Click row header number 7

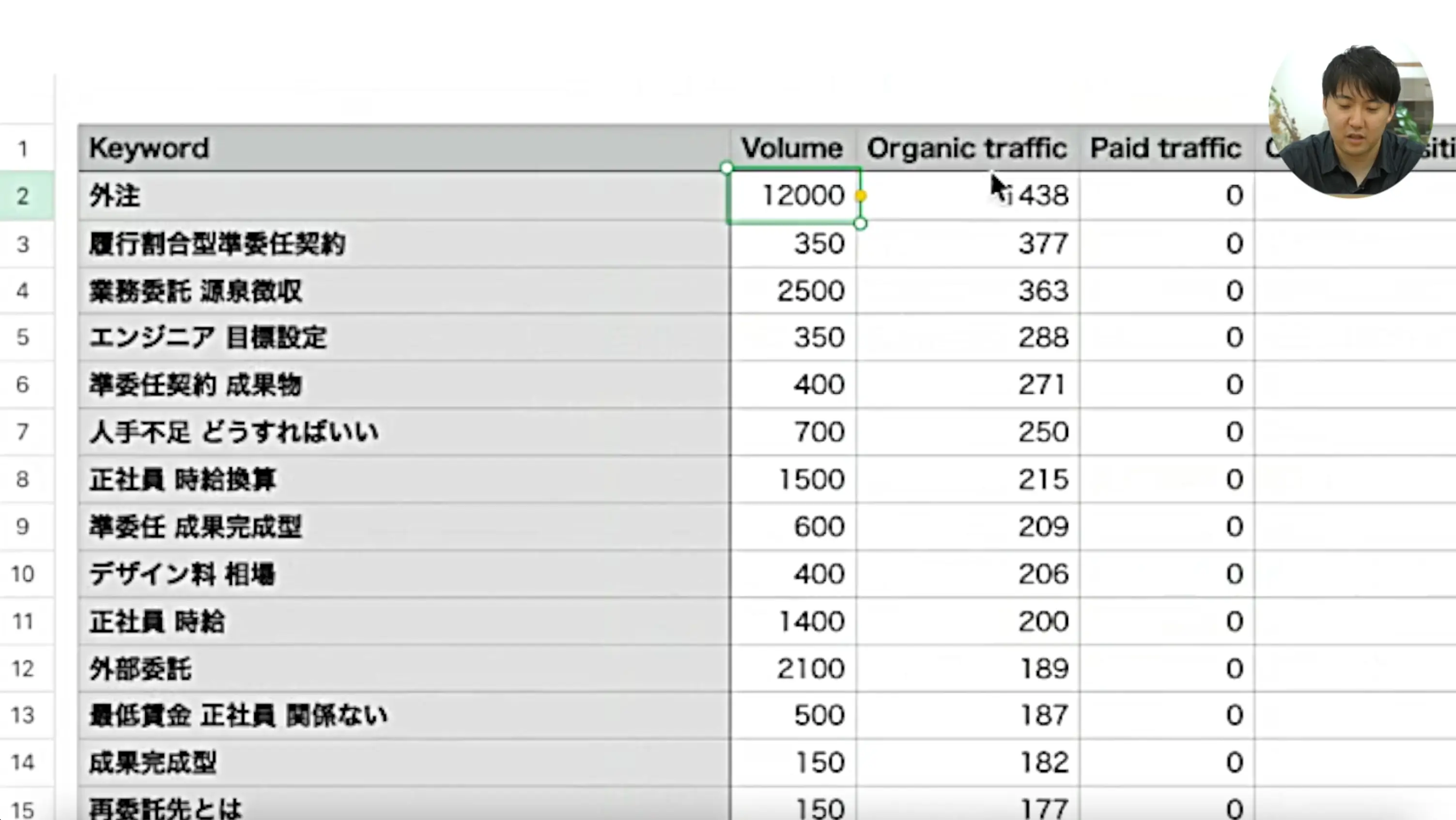click(23, 432)
